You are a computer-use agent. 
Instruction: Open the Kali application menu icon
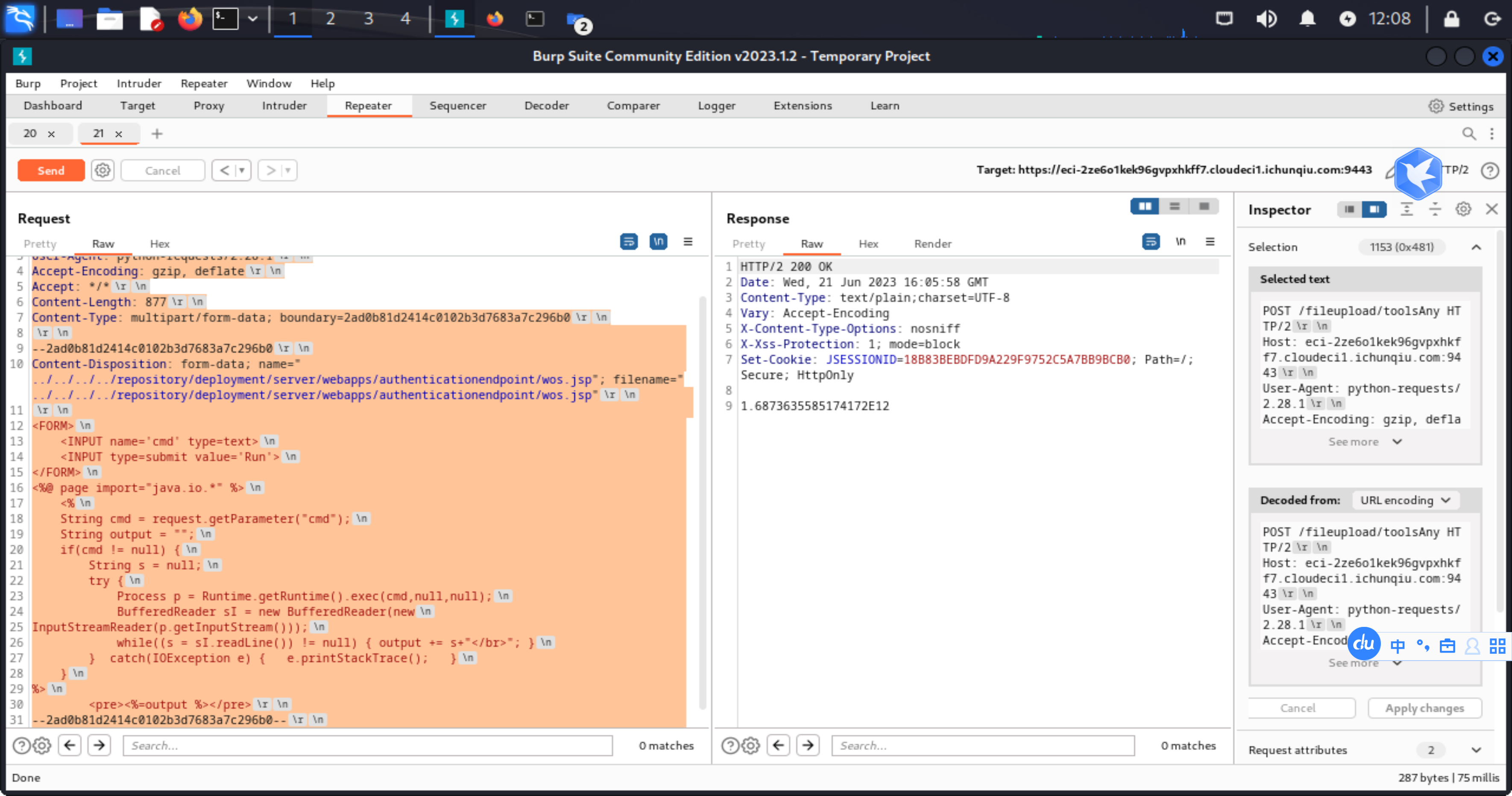coord(21,18)
